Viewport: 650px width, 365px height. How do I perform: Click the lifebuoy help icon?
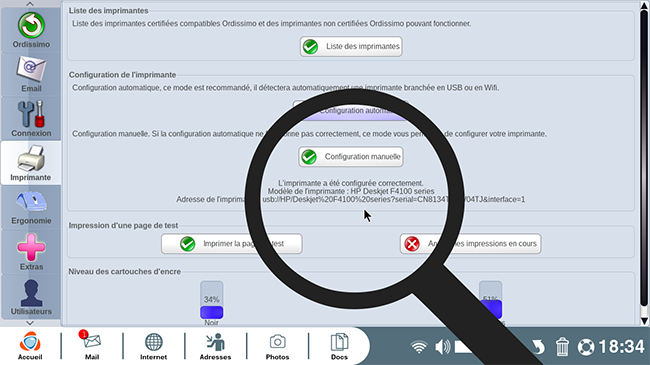(x=586, y=347)
